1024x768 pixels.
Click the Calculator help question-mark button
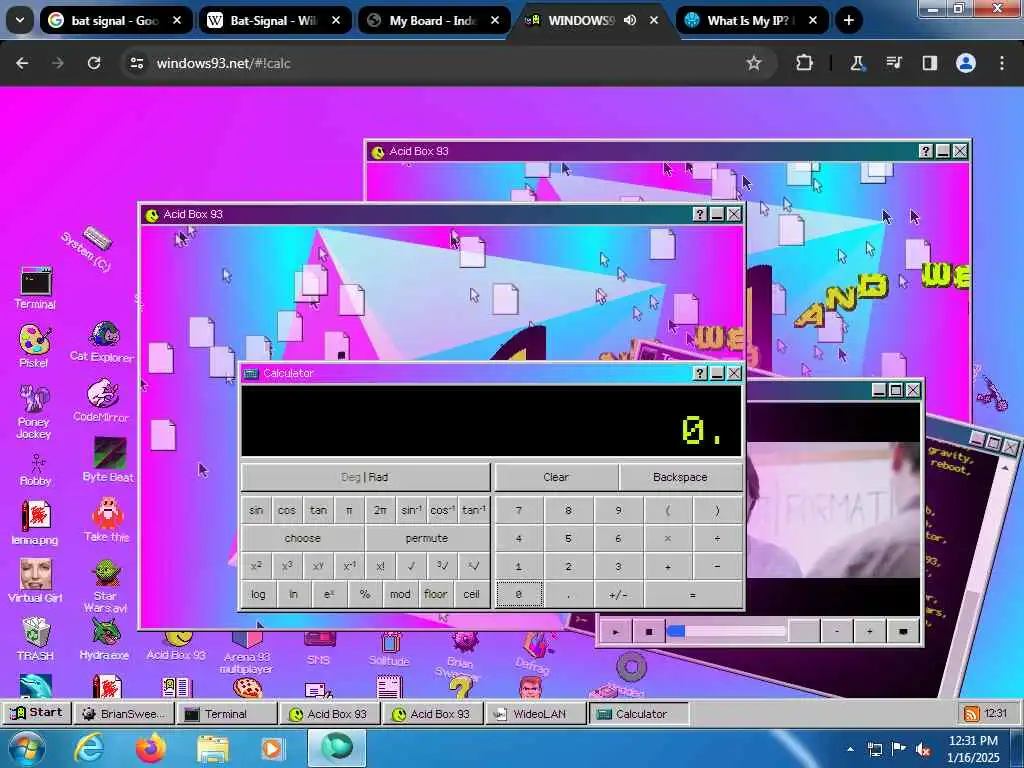[x=699, y=373]
